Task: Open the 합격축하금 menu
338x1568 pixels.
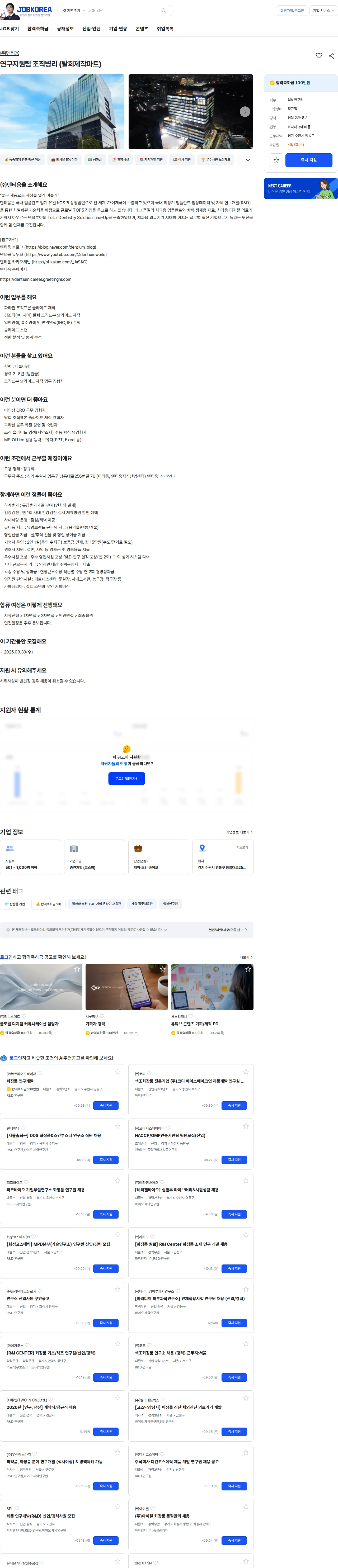Action: pos(38,29)
